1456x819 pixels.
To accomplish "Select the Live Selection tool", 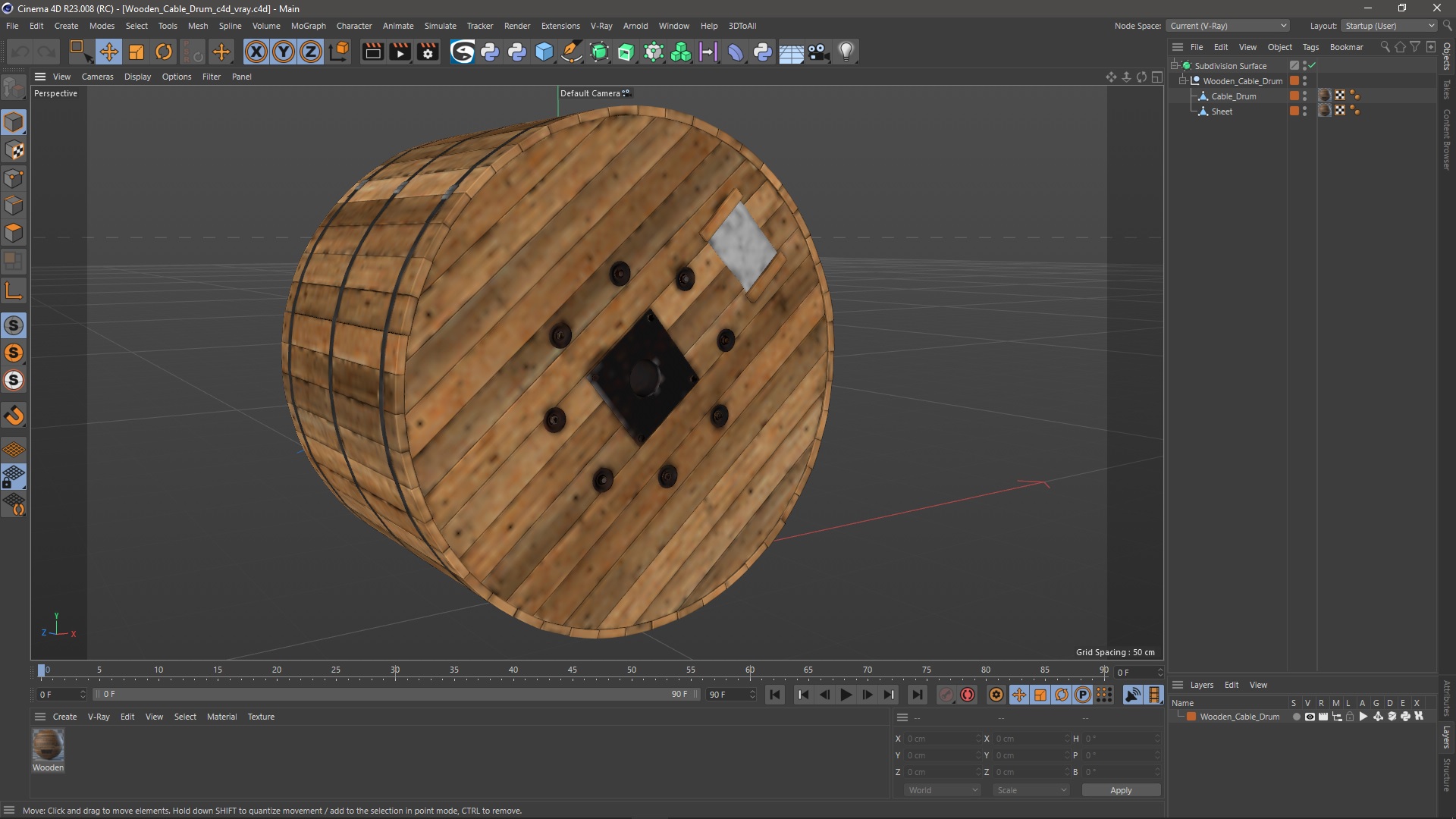I will click(x=80, y=52).
